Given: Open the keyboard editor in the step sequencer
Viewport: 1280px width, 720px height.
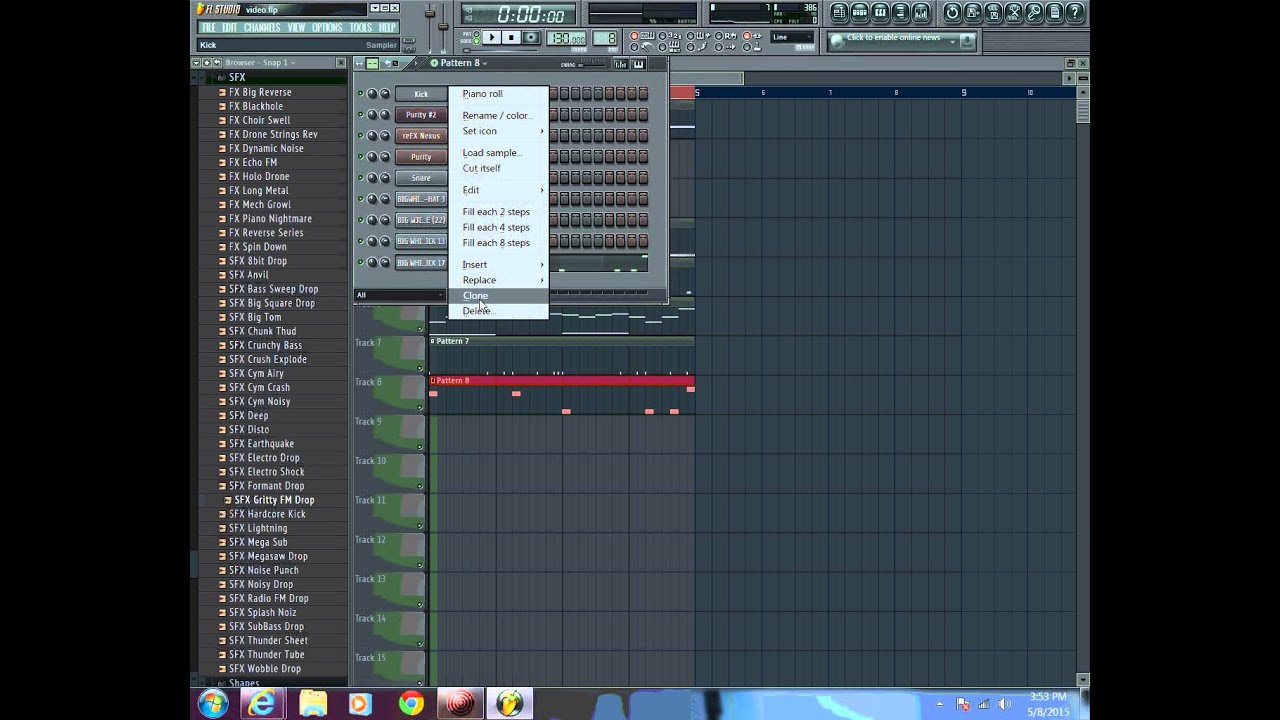Looking at the screenshot, I should point(638,64).
